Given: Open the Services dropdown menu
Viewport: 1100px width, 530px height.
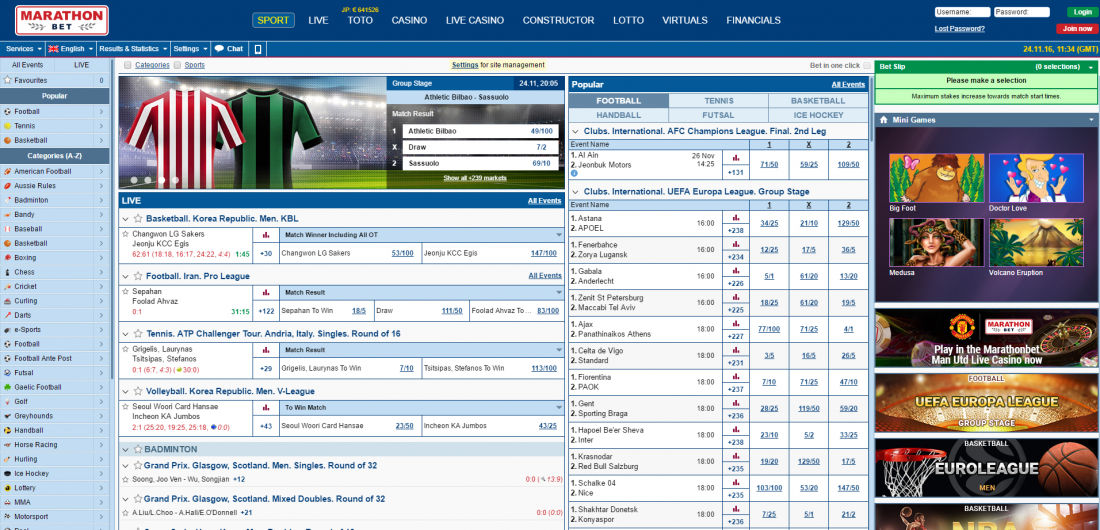Looking at the screenshot, I should [x=22, y=49].
